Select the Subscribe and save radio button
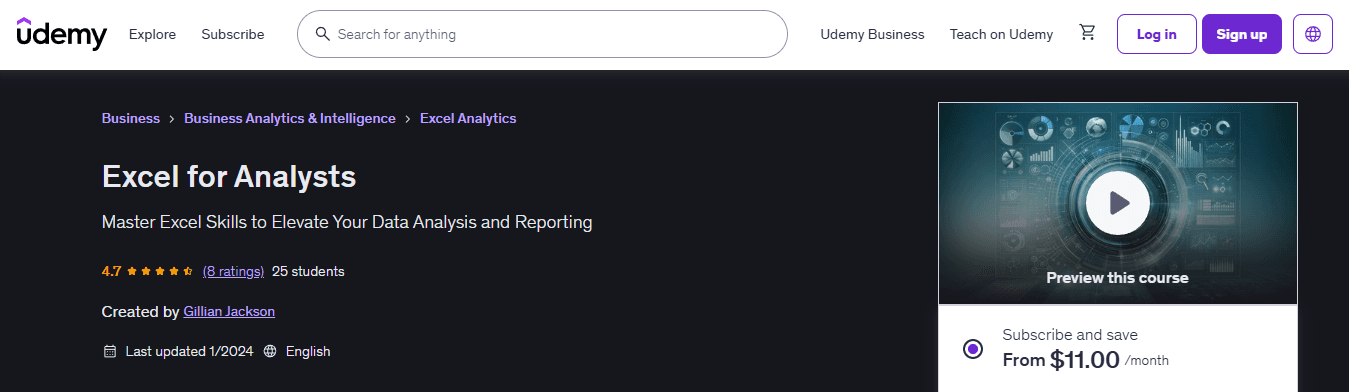The image size is (1349, 392). tap(972, 348)
